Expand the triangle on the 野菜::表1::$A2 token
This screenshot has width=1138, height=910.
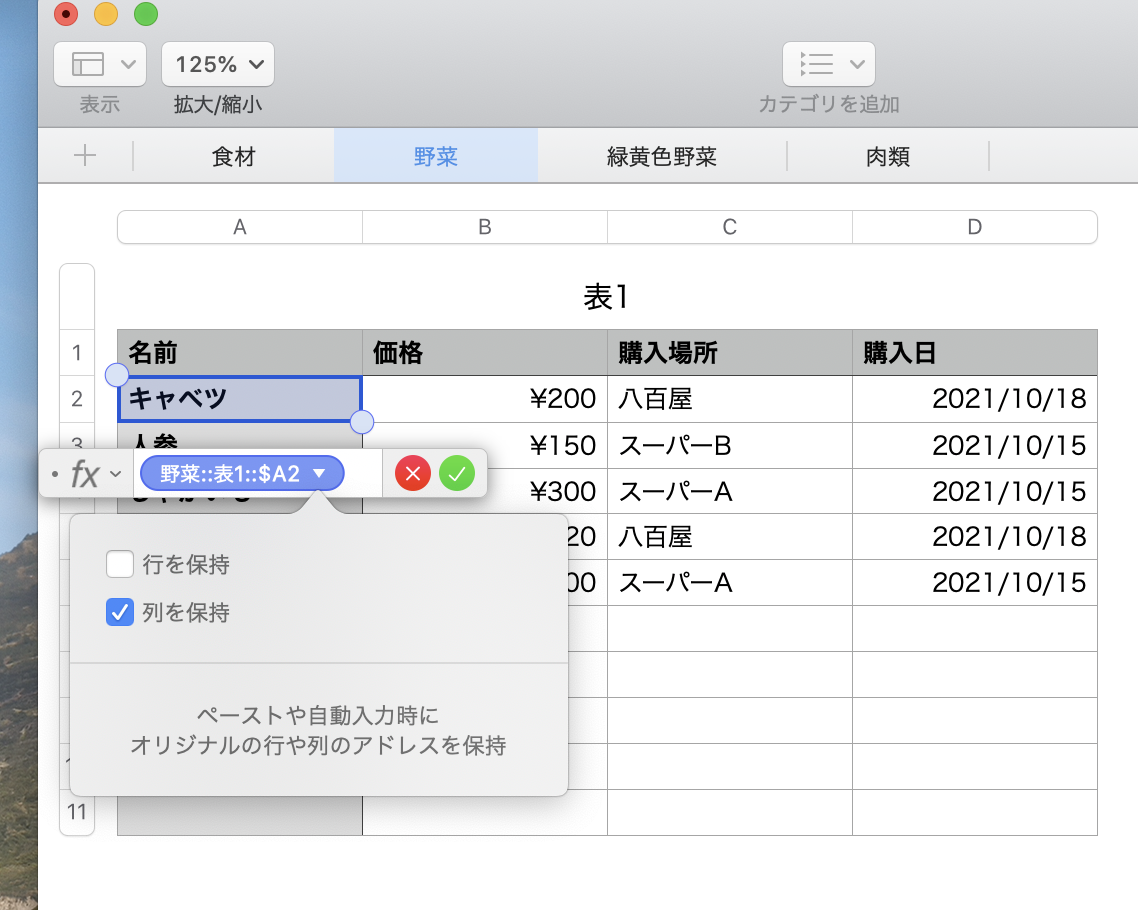pos(319,474)
